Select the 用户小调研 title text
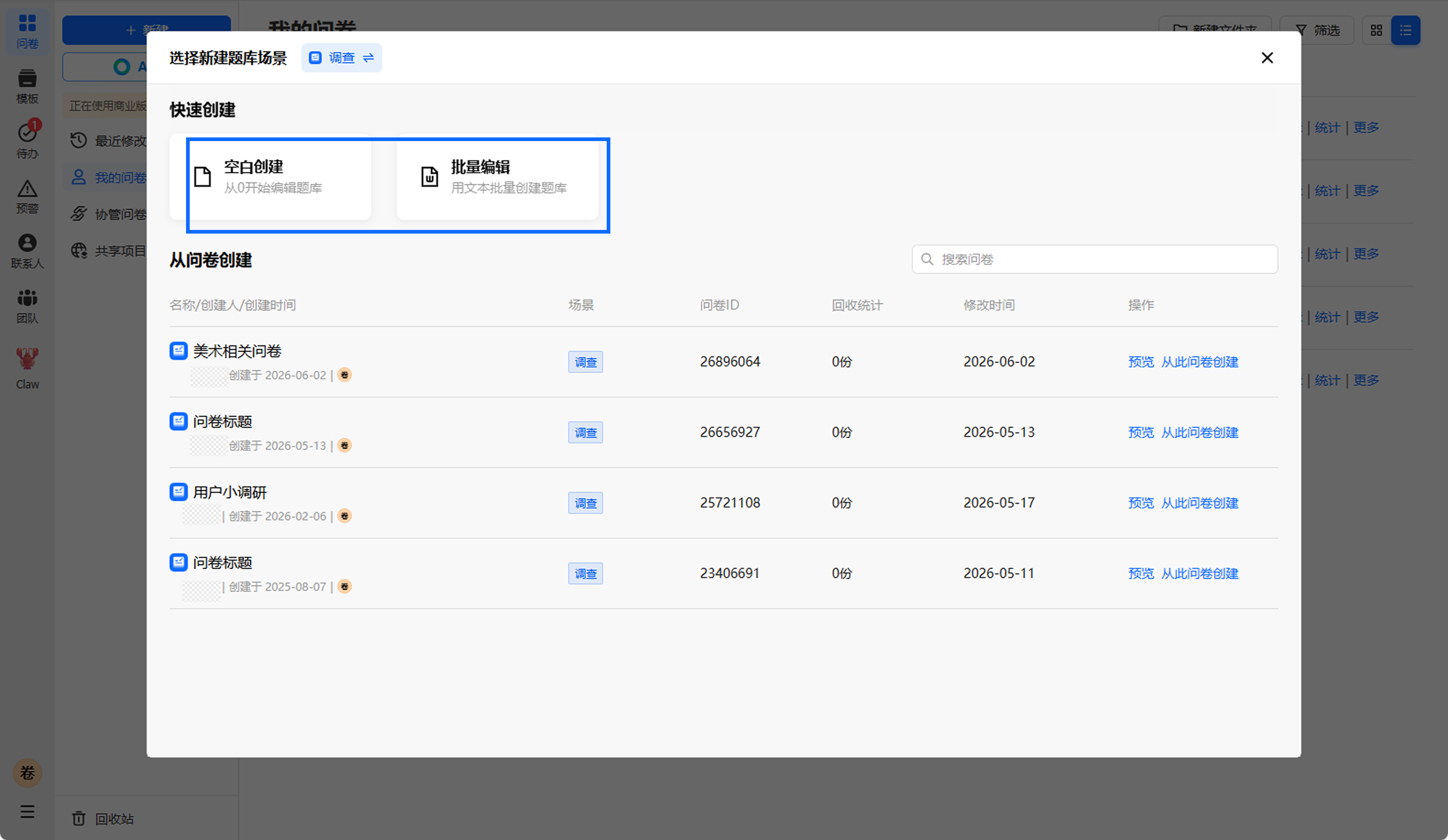This screenshot has height=840, width=1448. point(230,493)
